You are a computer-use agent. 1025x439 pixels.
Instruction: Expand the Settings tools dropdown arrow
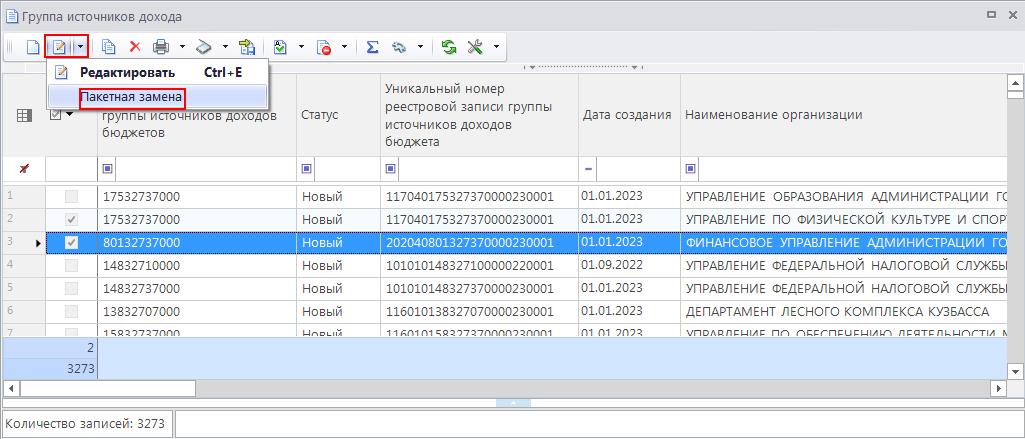[x=496, y=47]
